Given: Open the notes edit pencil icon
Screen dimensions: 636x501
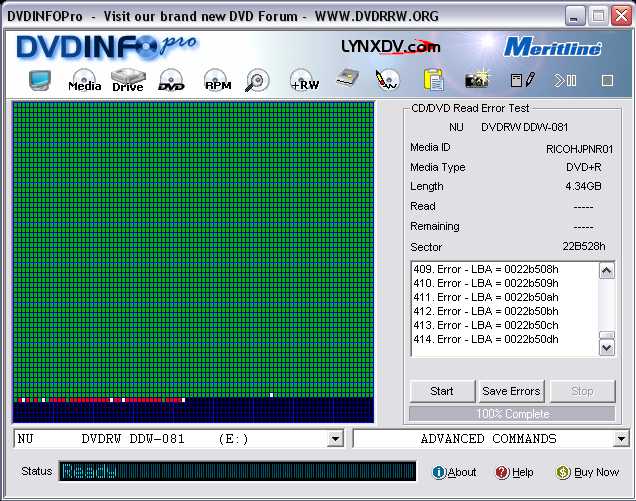Looking at the screenshot, I should click(x=523, y=80).
